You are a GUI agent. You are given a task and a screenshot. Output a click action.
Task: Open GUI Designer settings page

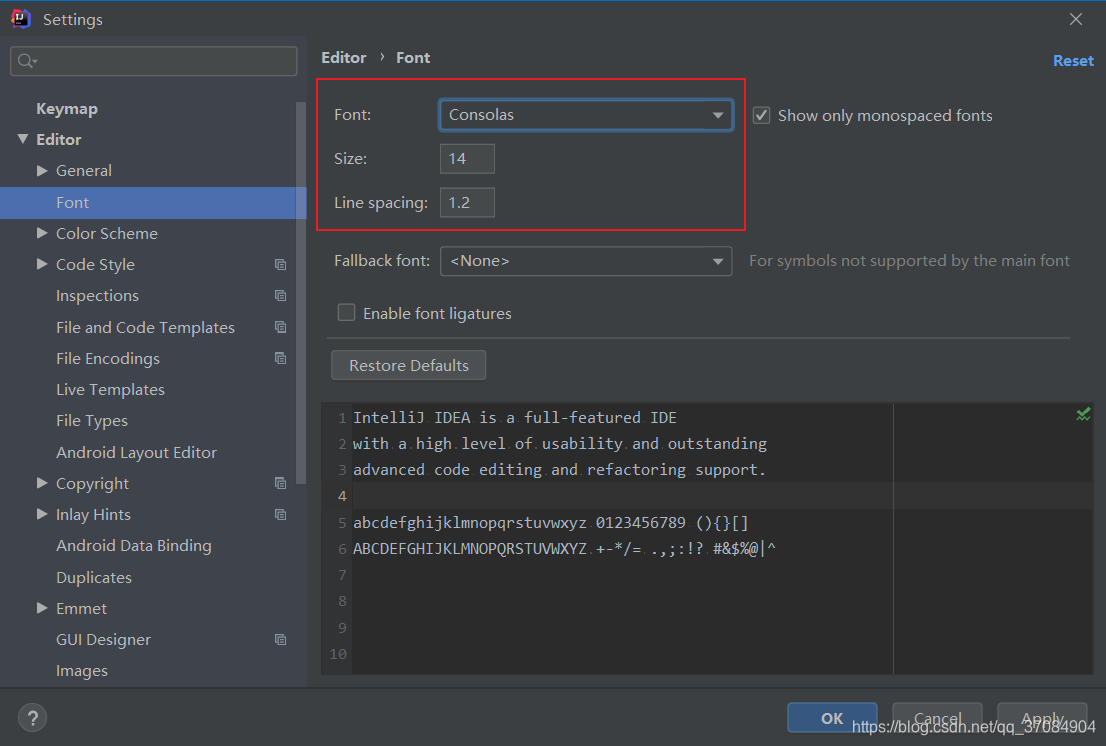103,640
